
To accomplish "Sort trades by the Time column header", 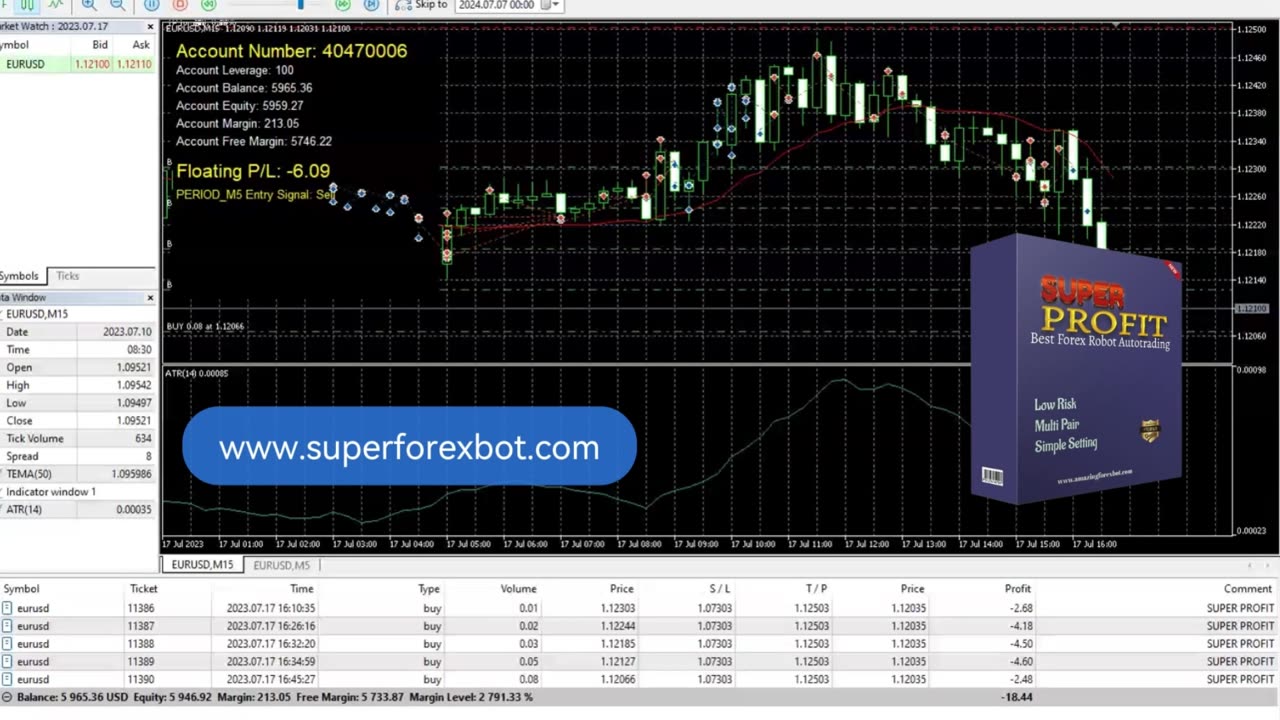I will click(301, 589).
